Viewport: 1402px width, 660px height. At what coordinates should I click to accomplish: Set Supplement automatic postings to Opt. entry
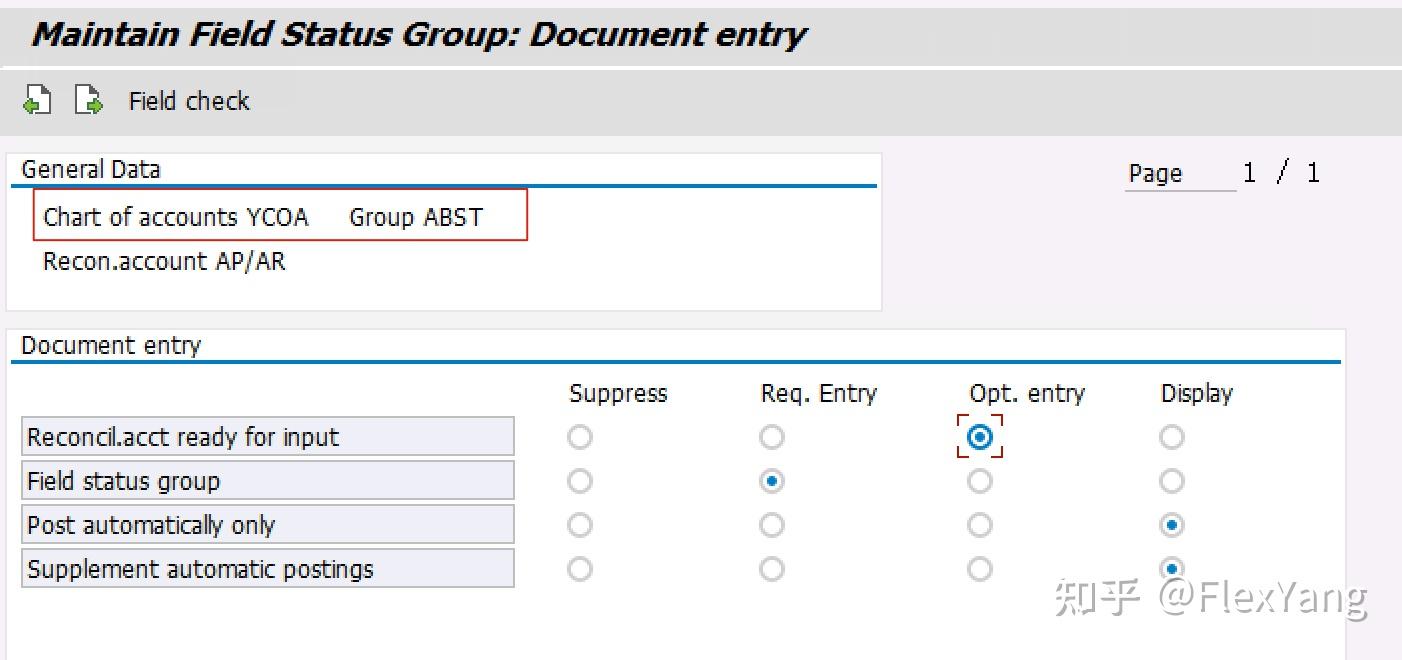point(980,569)
